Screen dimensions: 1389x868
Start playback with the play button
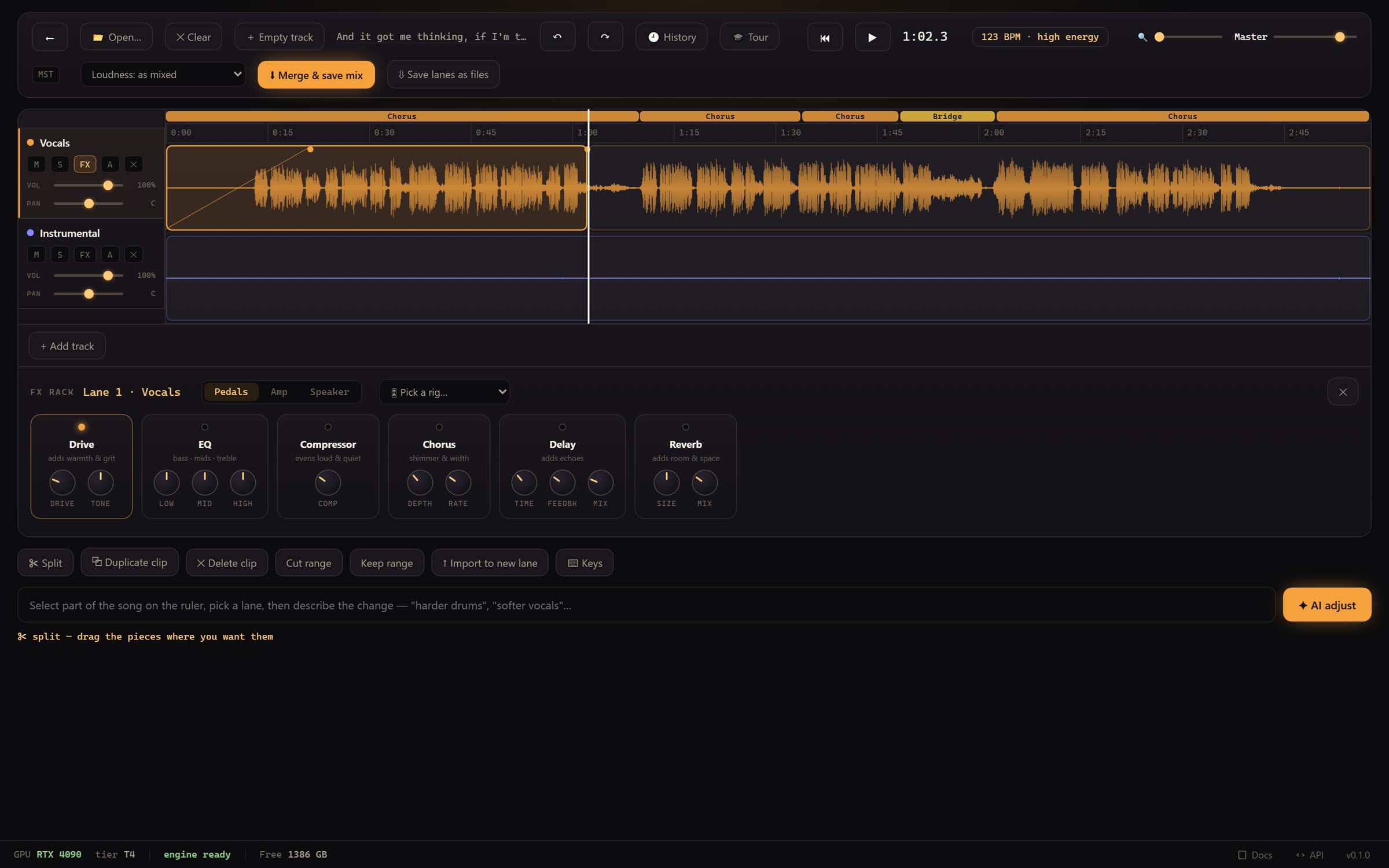[x=872, y=37]
